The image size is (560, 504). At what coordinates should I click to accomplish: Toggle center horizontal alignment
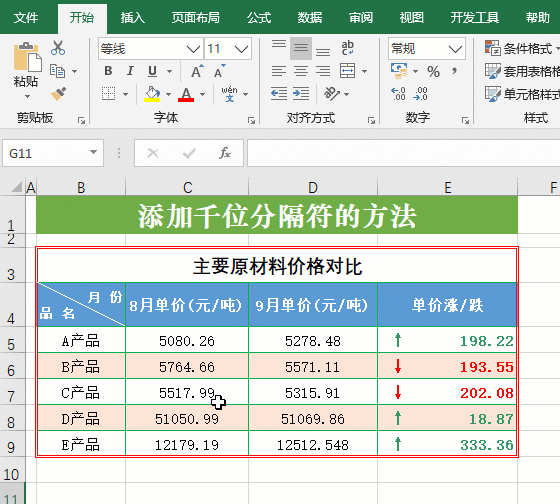tap(301, 71)
